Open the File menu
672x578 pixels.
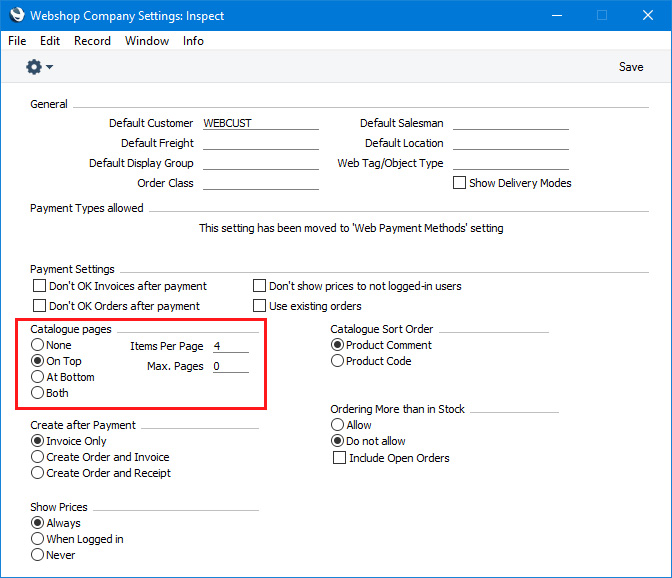click(x=17, y=41)
